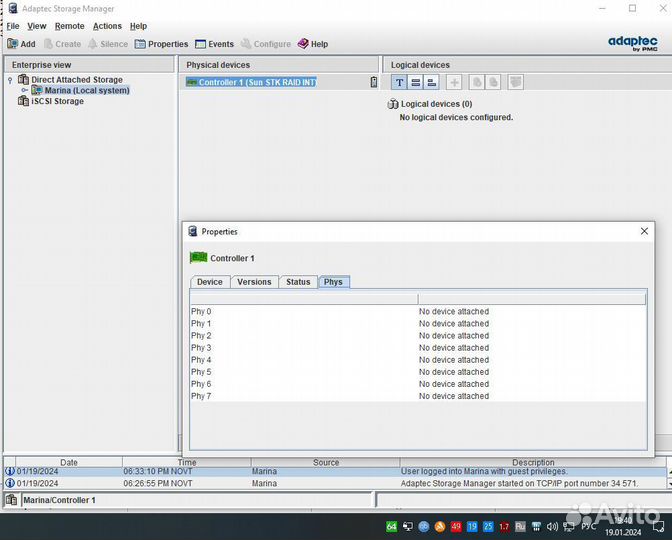The width and height of the screenshot is (672, 540).
Task: Select the 06:33:10 PM user logged in event
Action: point(335,471)
